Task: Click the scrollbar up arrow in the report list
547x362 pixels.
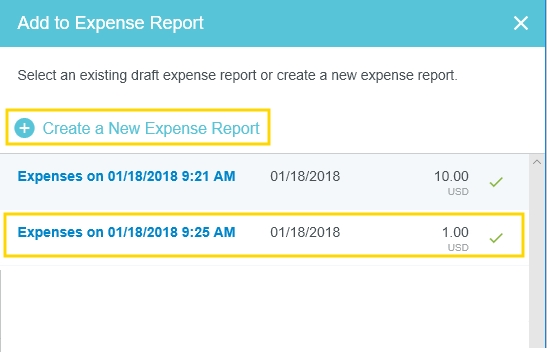Action: point(537,162)
